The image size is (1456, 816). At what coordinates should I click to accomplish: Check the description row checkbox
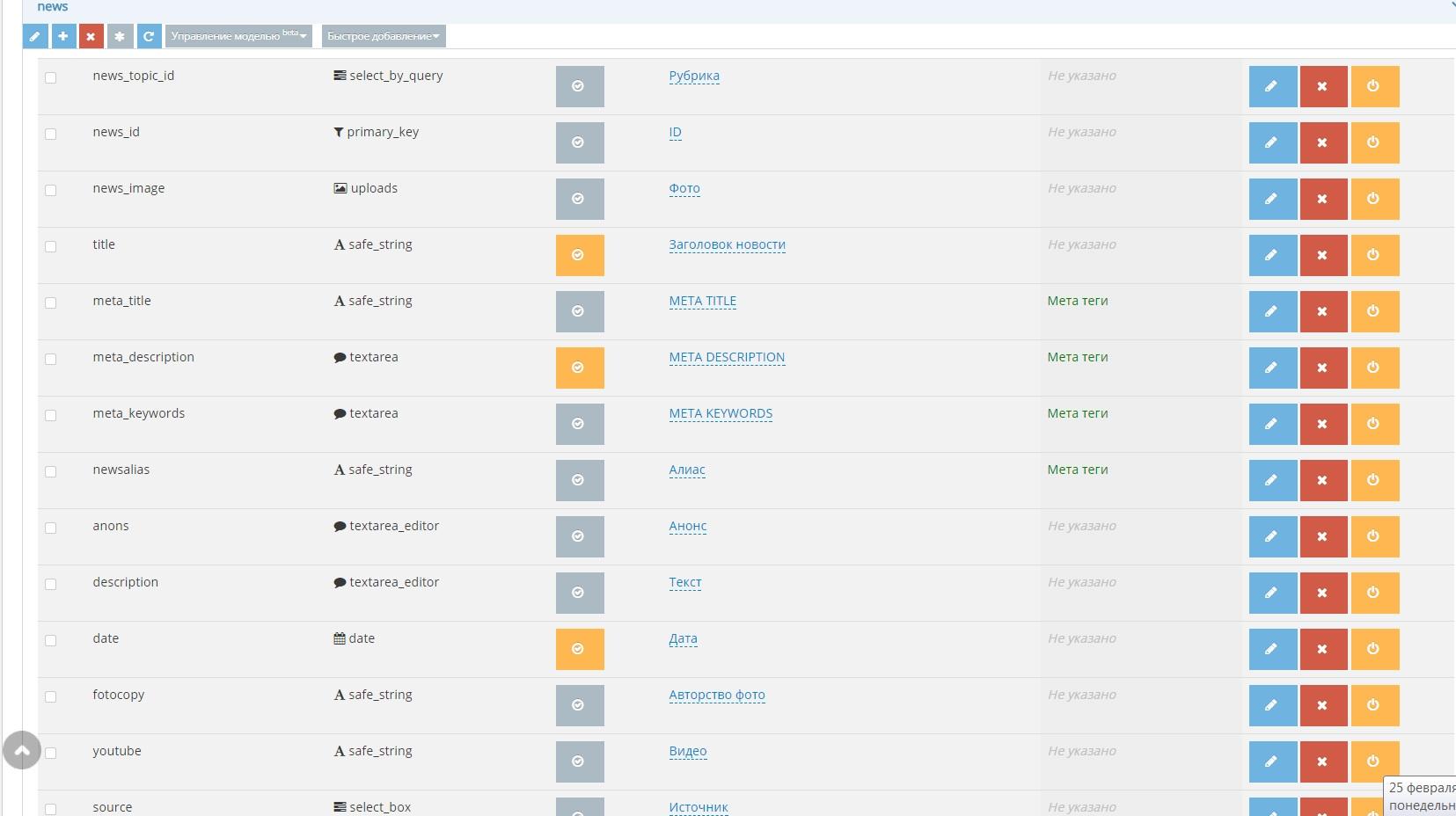50,584
